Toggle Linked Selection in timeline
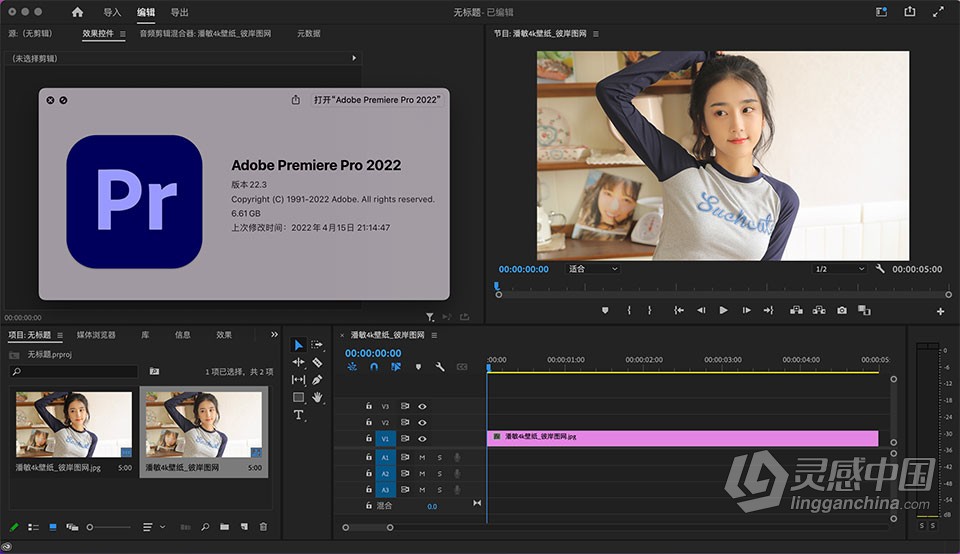 point(396,367)
